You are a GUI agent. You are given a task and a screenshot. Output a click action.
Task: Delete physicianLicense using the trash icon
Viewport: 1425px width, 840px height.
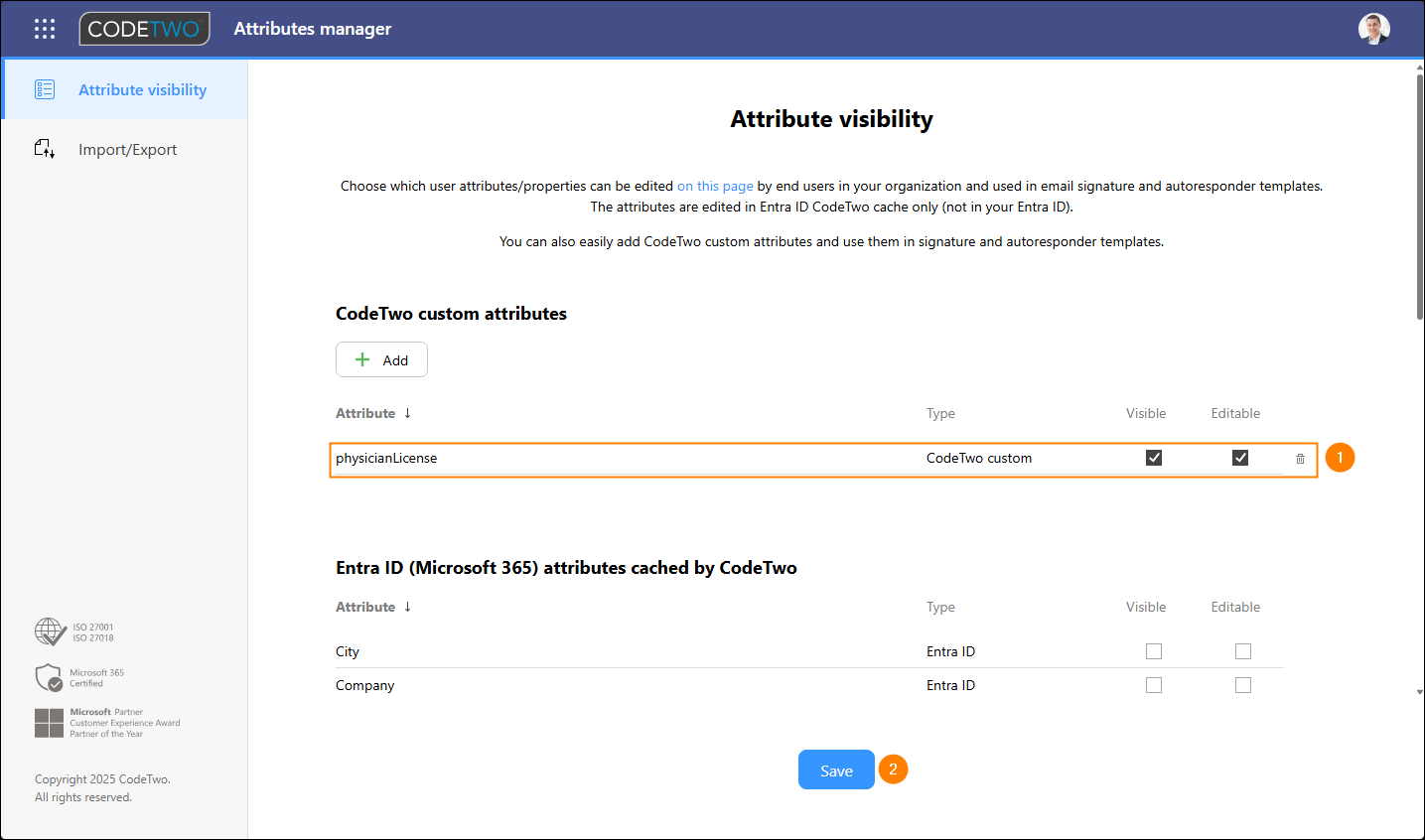(1300, 459)
